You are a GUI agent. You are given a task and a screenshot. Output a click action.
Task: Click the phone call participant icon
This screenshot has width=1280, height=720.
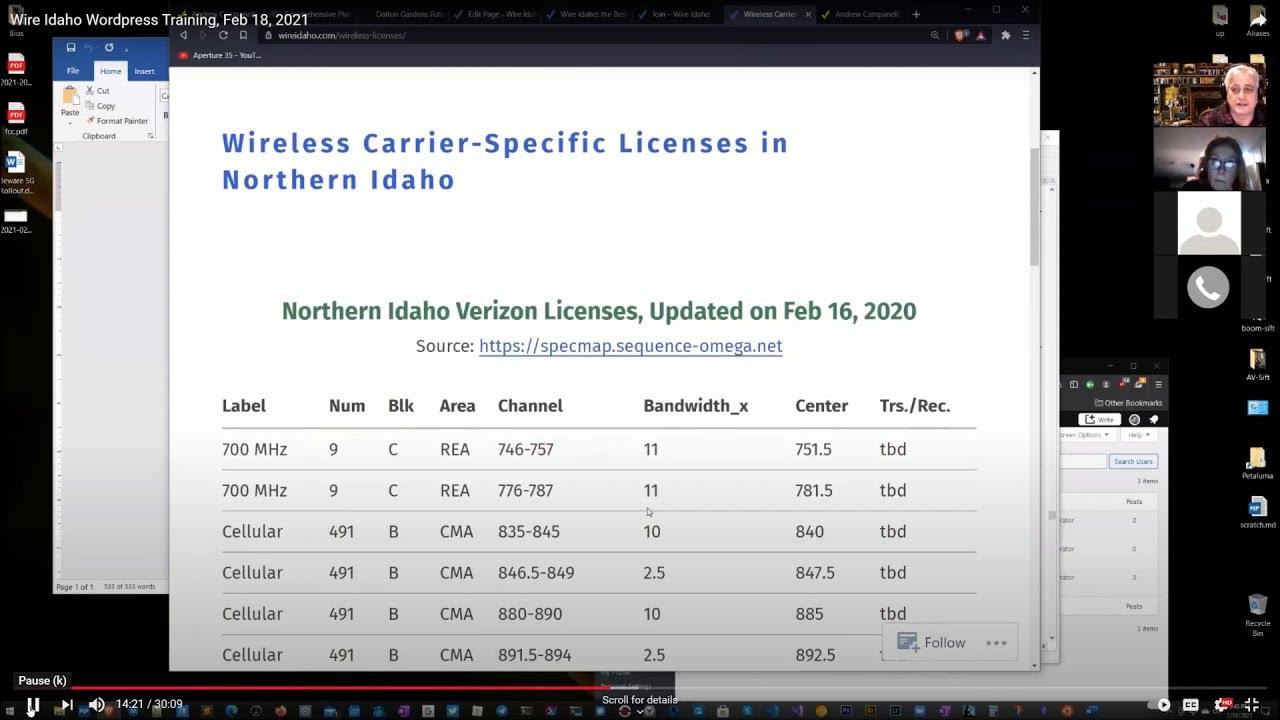pos(1208,287)
